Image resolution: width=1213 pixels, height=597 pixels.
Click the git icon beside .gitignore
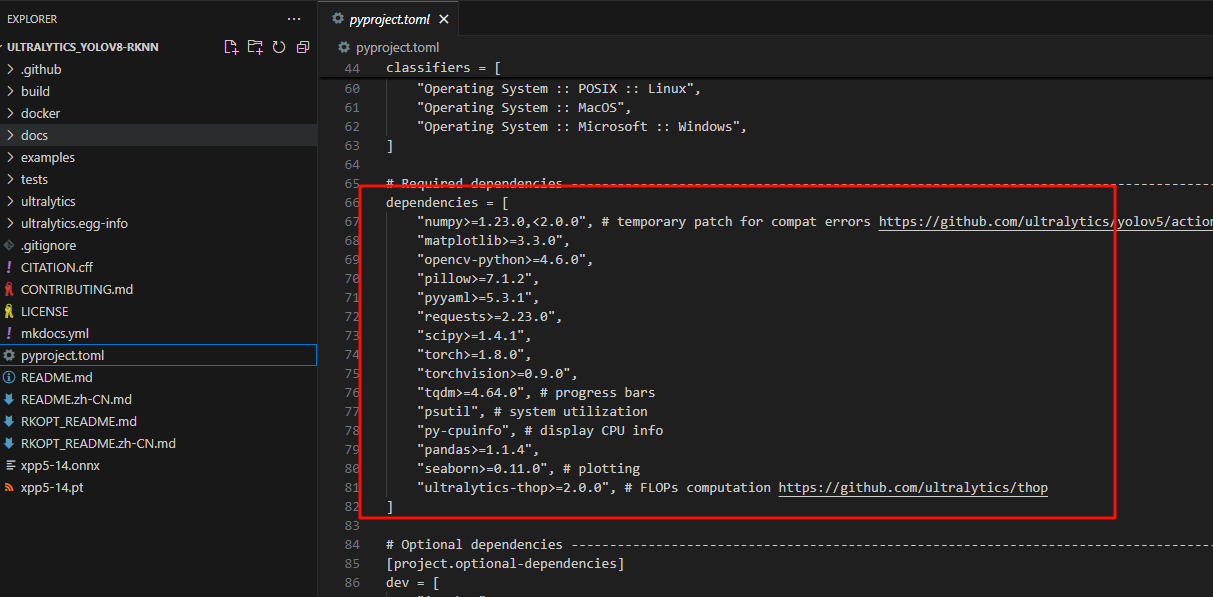[x=9, y=245]
